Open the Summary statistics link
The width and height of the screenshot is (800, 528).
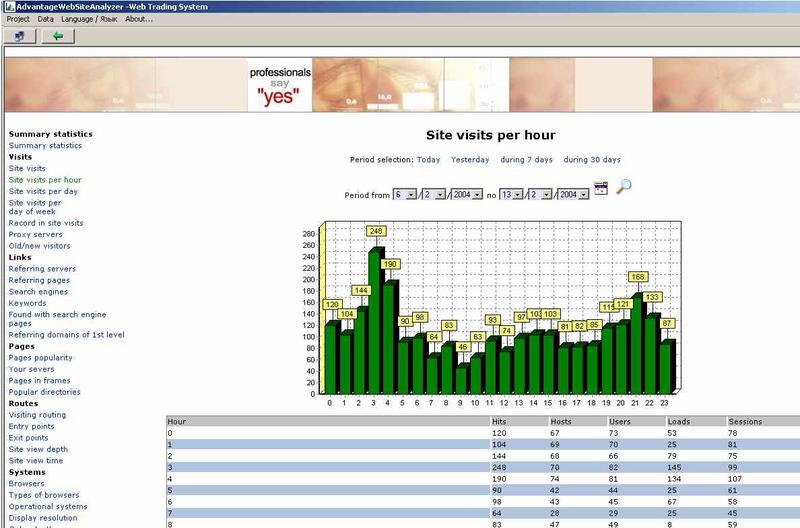pos(45,145)
